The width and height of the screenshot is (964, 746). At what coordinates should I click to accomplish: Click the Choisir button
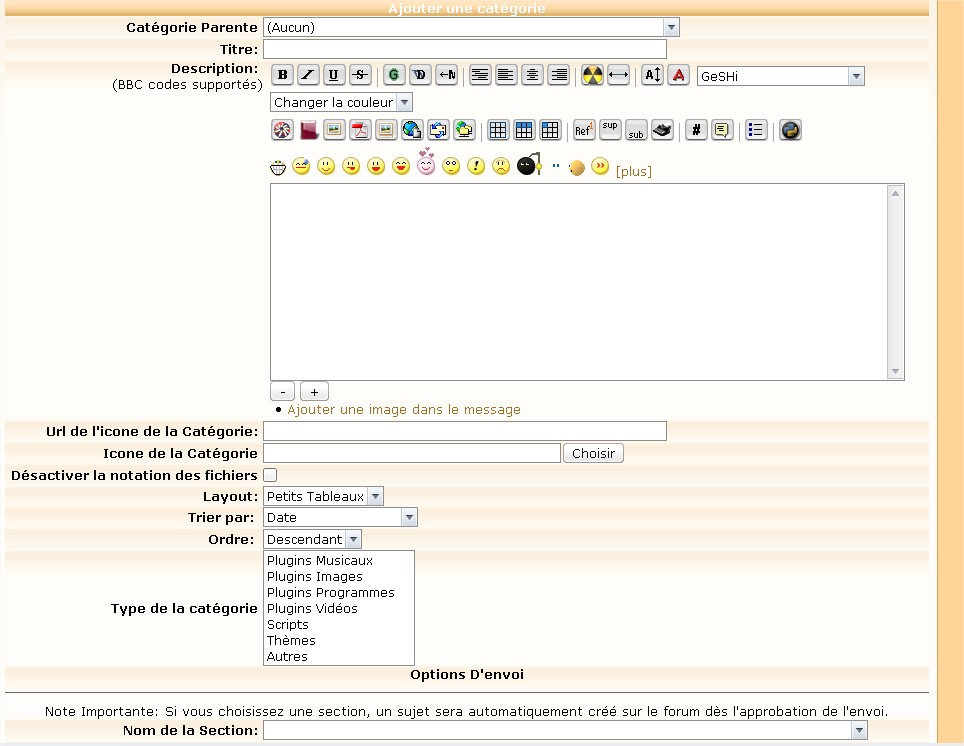click(x=593, y=454)
